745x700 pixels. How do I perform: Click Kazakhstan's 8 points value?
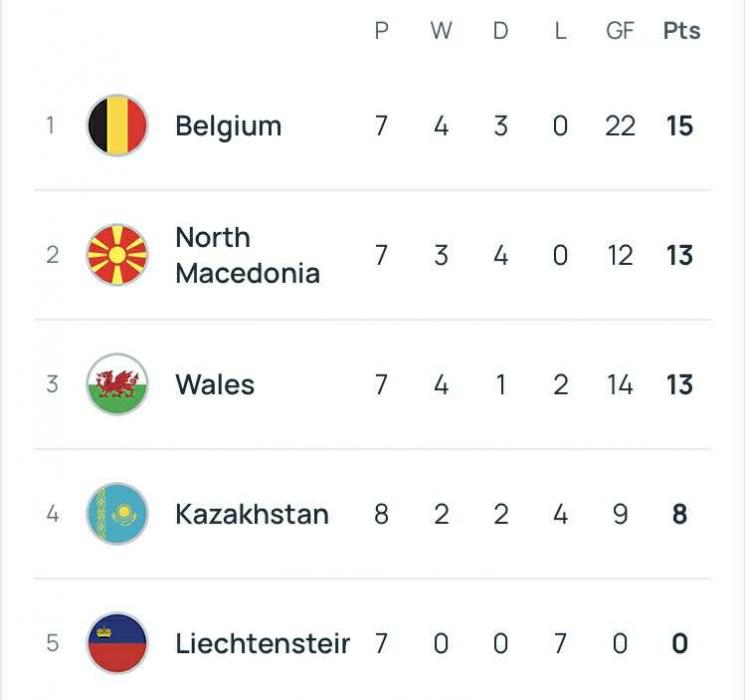tap(680, 514)
